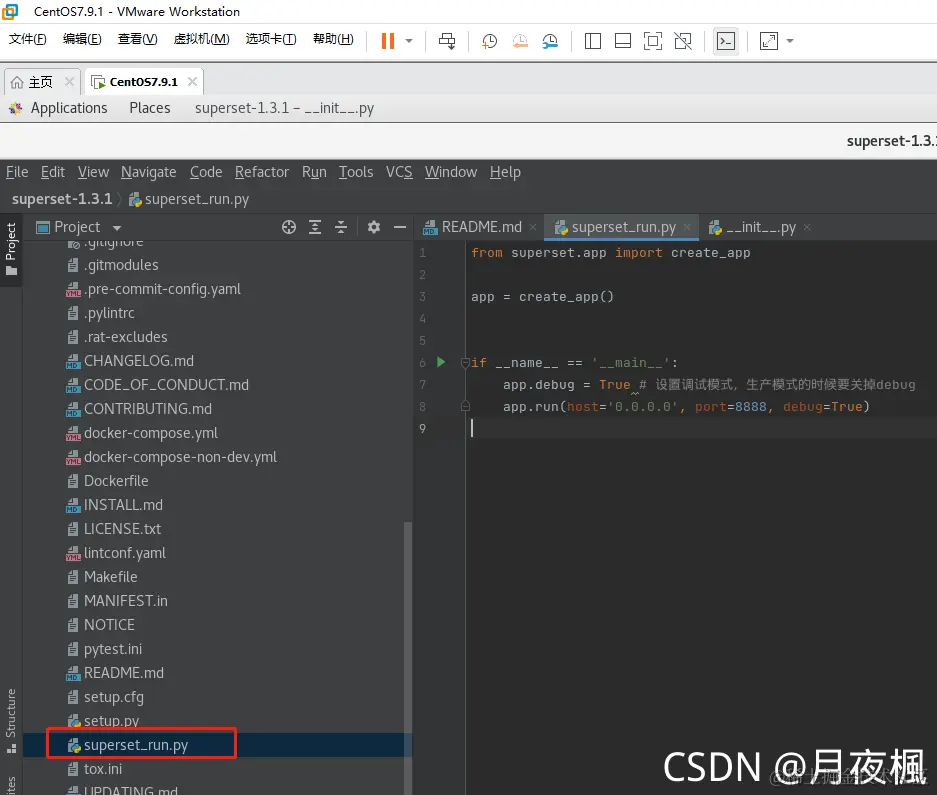Open the VMware 虚拟机(M) menu
Image resolution: width=937 pixels, height=795 pixels.
pyautogui.click(x=201, y=39)
